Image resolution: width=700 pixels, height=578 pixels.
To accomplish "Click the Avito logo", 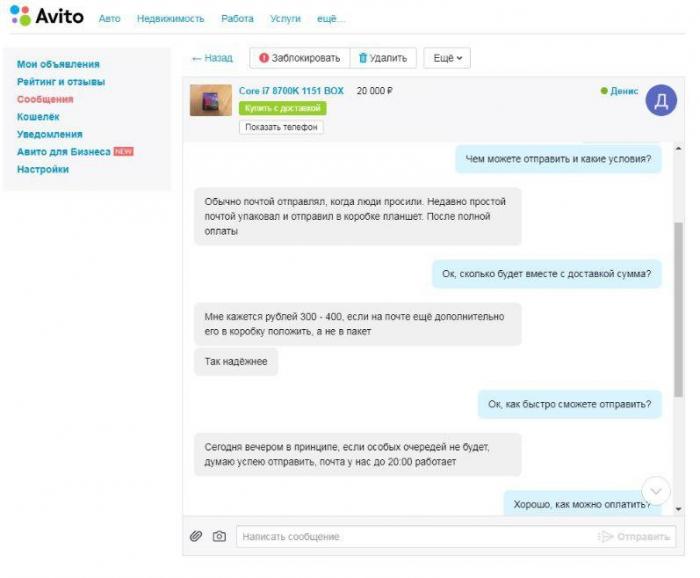I will point(46,16).
